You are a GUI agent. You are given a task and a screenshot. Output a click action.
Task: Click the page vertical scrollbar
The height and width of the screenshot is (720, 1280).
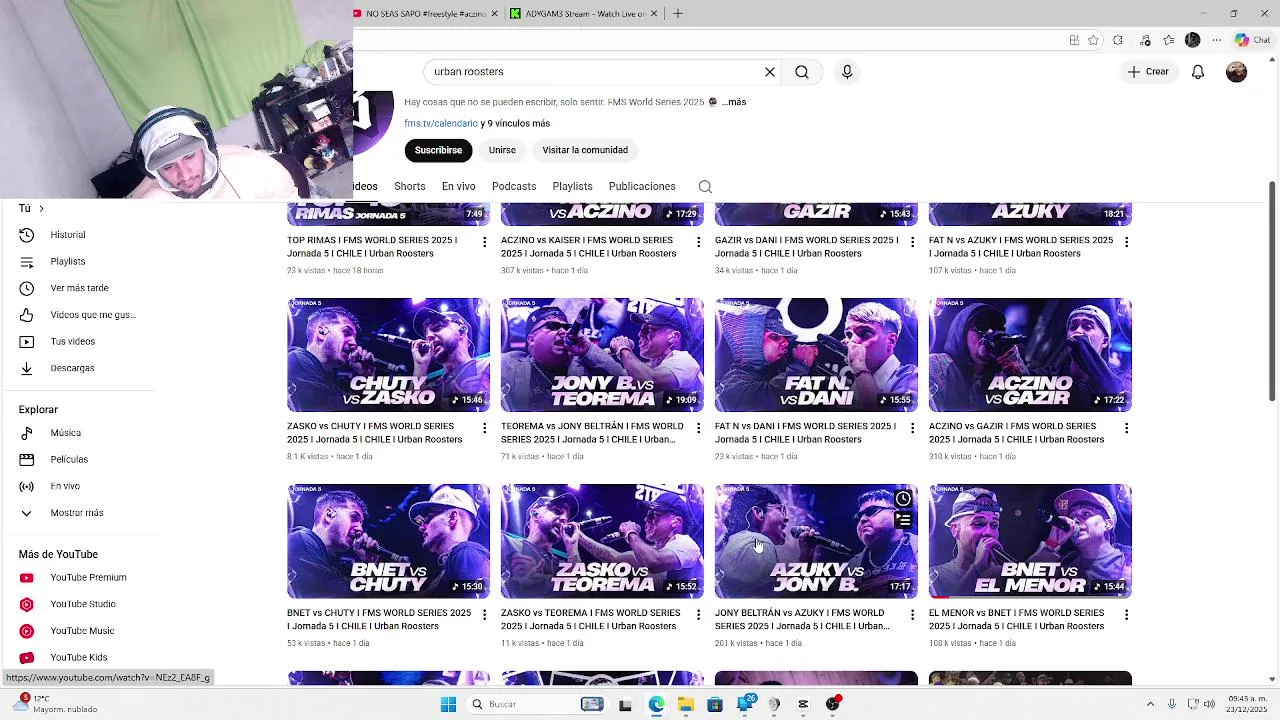(x=1272, y=292)
